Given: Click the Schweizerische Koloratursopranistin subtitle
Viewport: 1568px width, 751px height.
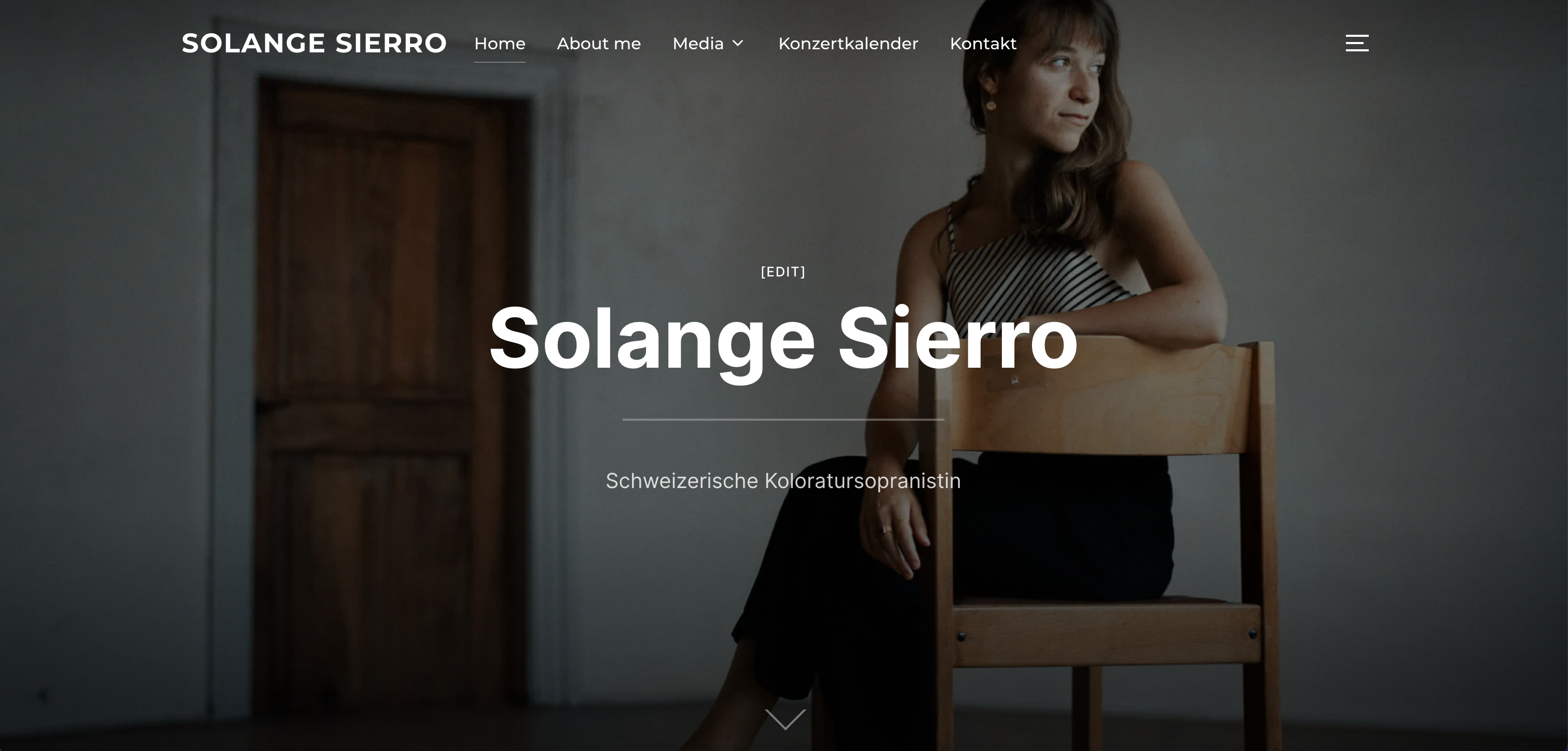Looking at the screenshot, I should pyautogui.click(x=783, y=481).
